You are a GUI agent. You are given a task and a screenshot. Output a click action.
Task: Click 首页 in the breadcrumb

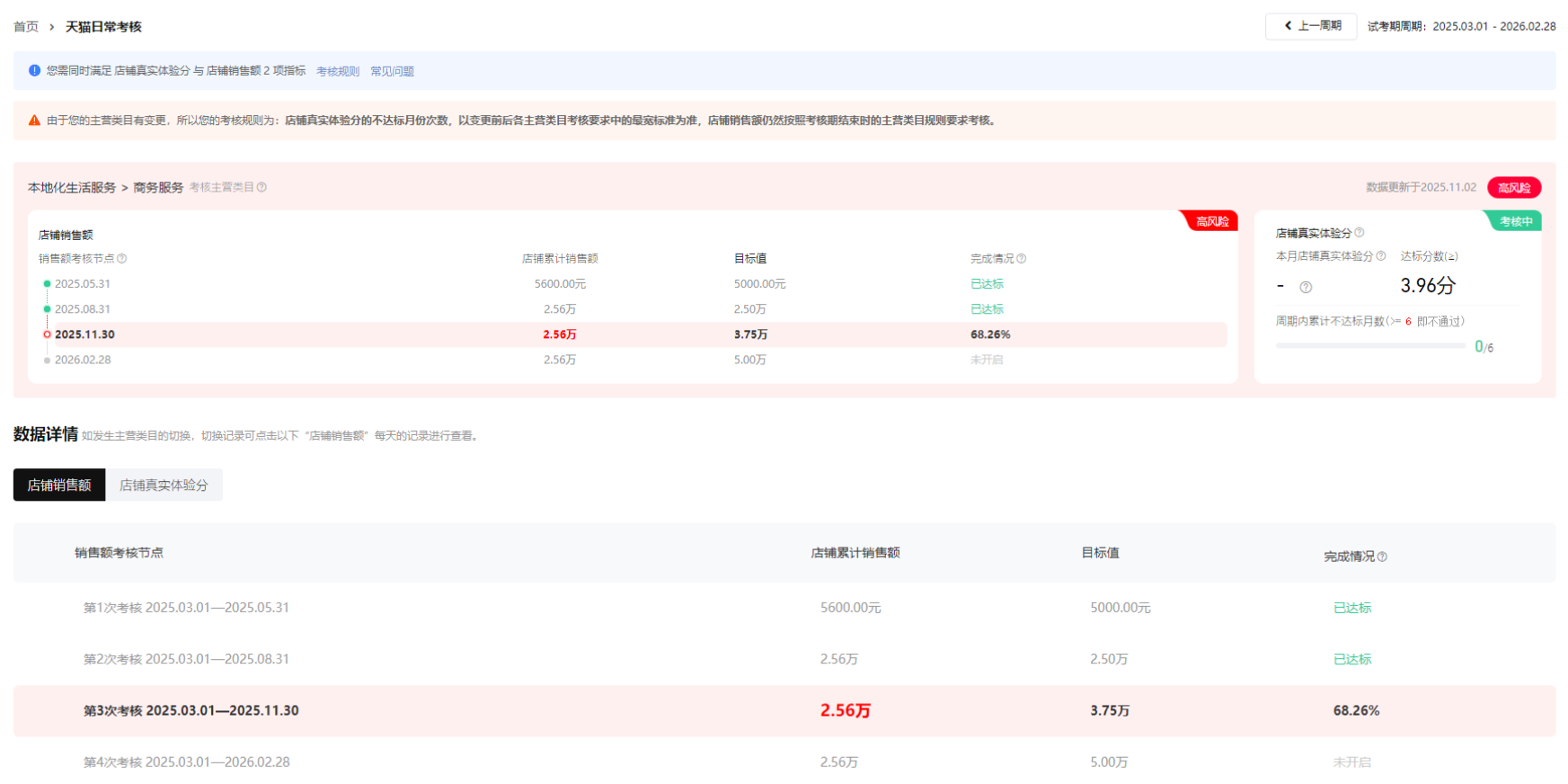pyautogui.click(x=26, y=27)
